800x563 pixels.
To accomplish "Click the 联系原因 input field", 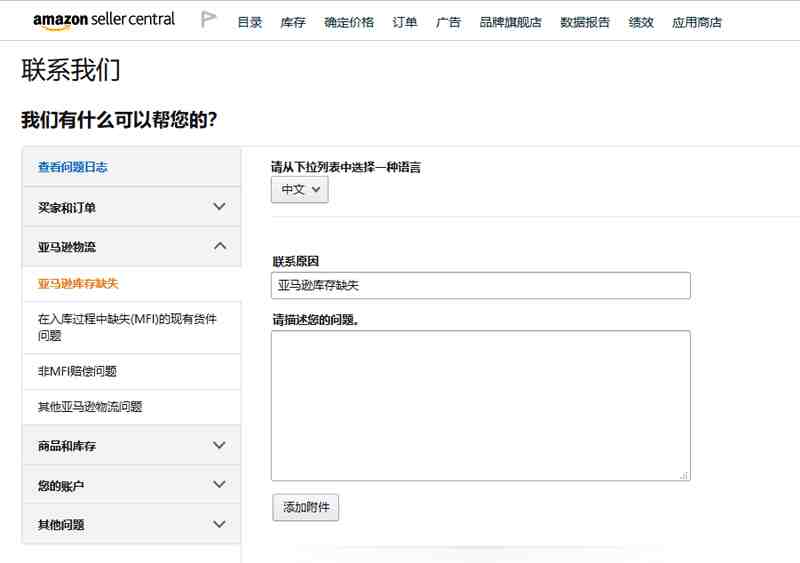I will pos(480,286).
